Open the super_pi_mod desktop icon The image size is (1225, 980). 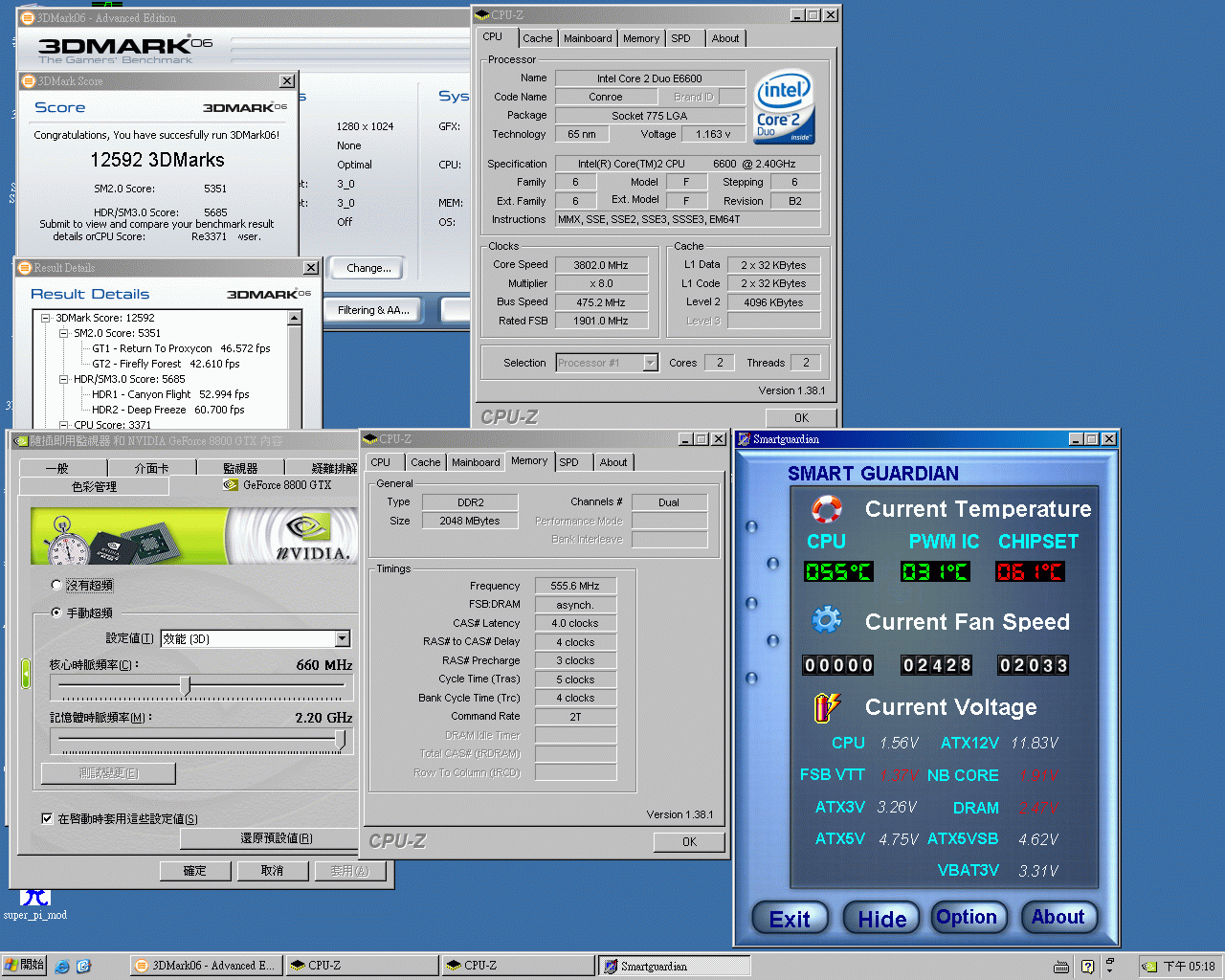35,902
